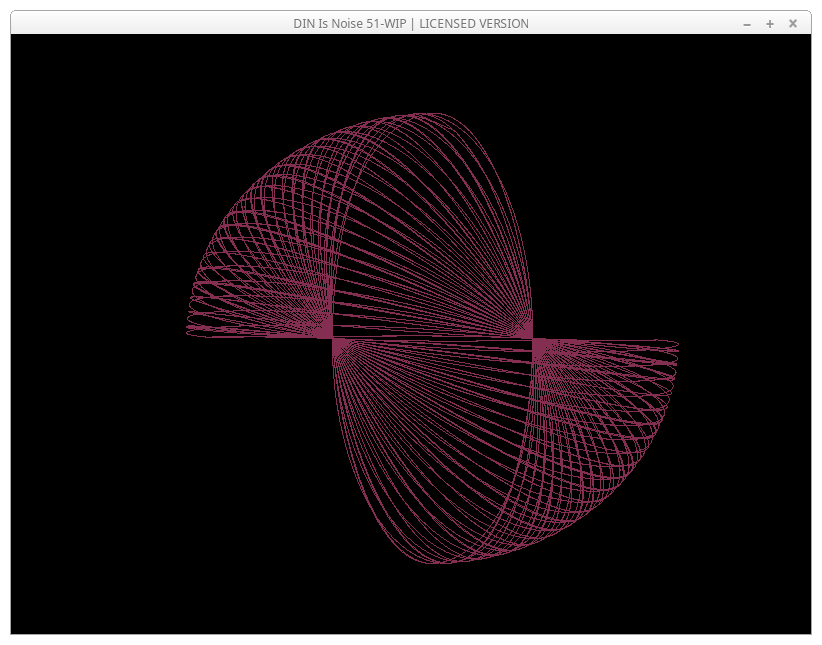822x645 pixels.
Task: Click empty black canvas in top-left corner
Action: pos(70,80)
